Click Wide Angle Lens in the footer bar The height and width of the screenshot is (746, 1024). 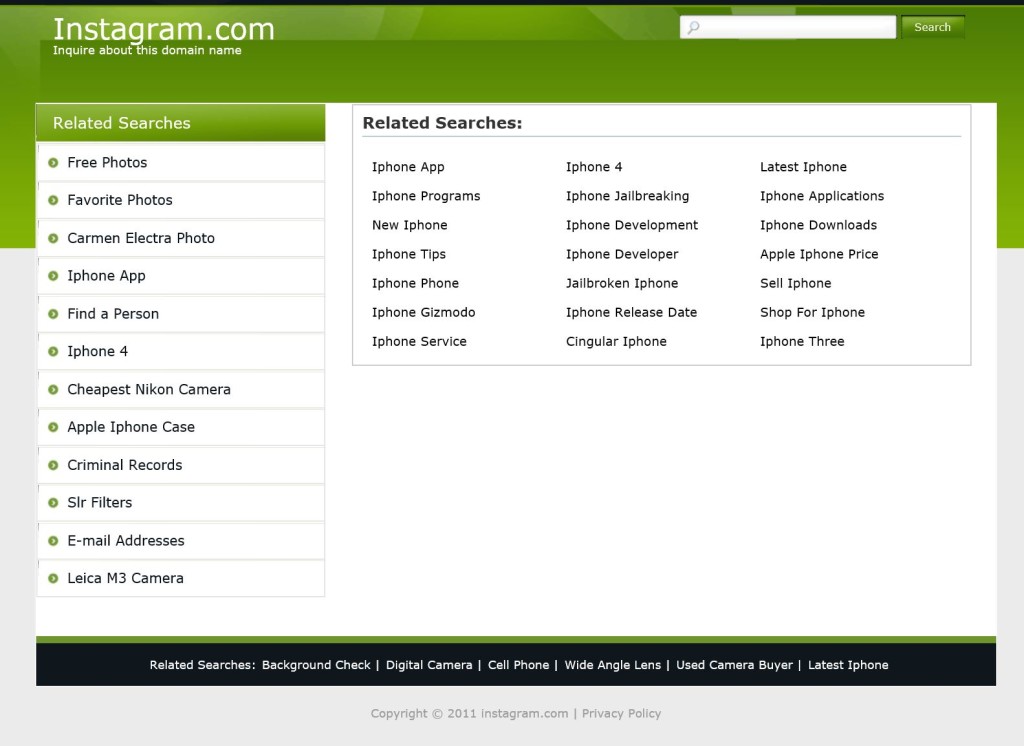click(612, 665)
